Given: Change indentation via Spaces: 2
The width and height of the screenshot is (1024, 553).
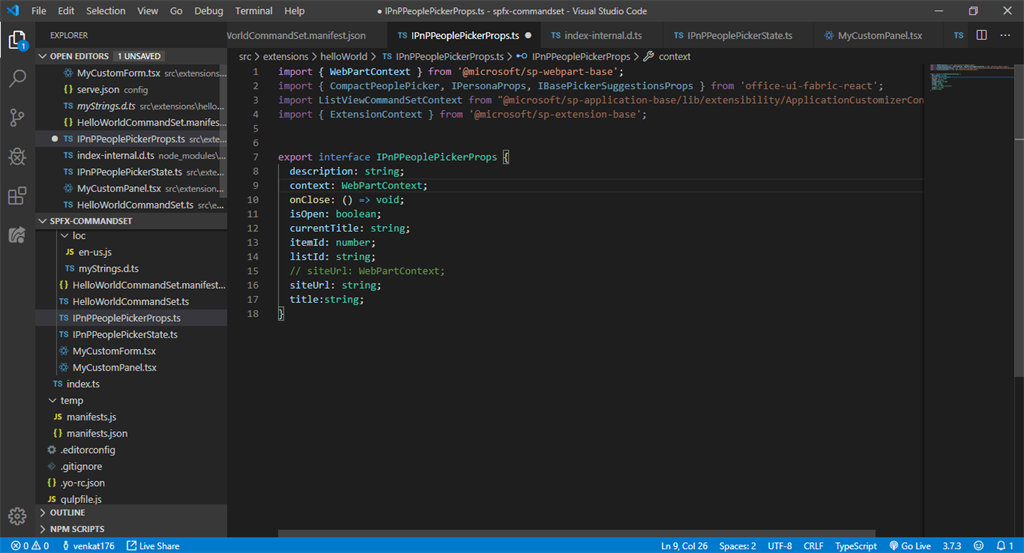Looking at the screenshot, I should [737, 546].
